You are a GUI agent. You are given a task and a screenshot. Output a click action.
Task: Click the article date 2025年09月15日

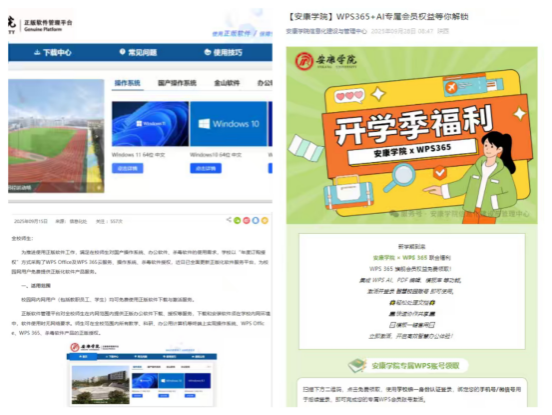point(31,221)
